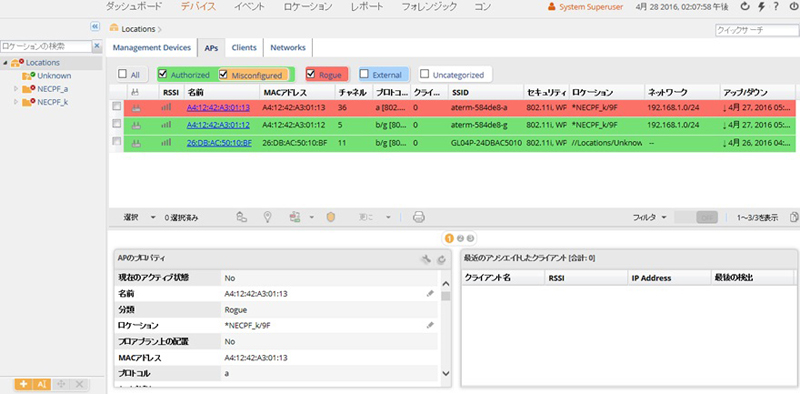Screen dimensions: 800x394
Task: Click the lightning bolt notifications icon
Action: 762,7
